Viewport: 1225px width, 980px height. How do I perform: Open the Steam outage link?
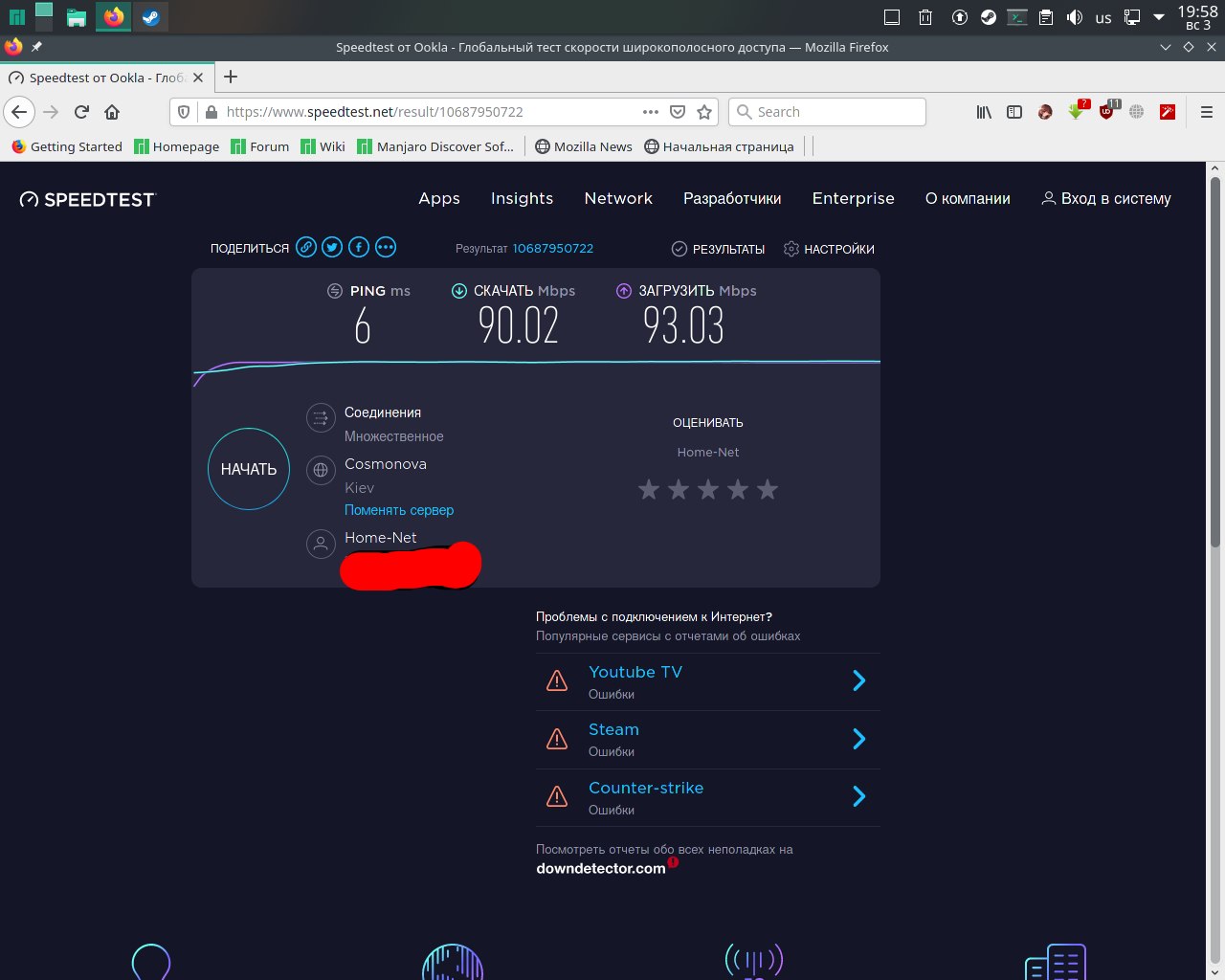pyautogui.click(x=613, y=729)
